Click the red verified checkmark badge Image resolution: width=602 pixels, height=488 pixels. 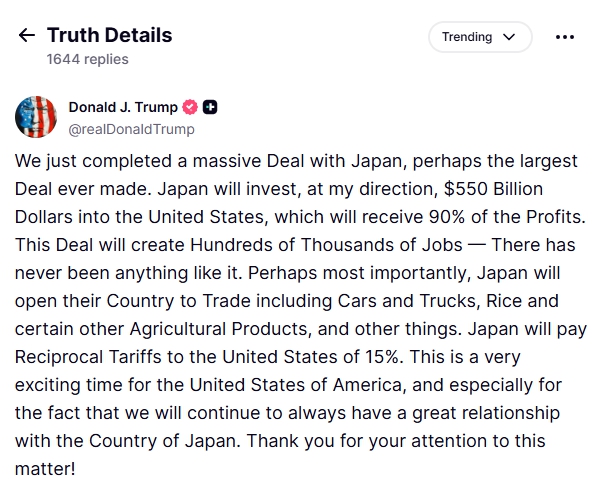pos(190,107)
